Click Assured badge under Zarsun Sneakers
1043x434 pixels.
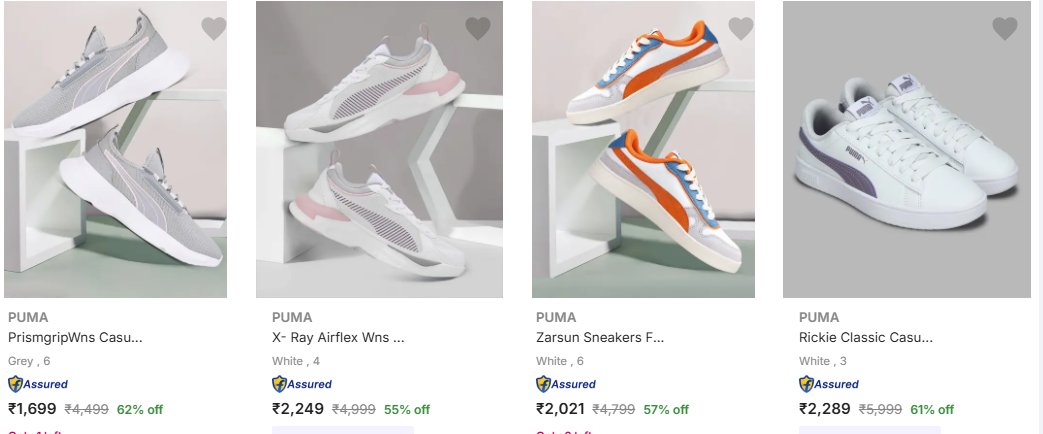coord(566,384)
